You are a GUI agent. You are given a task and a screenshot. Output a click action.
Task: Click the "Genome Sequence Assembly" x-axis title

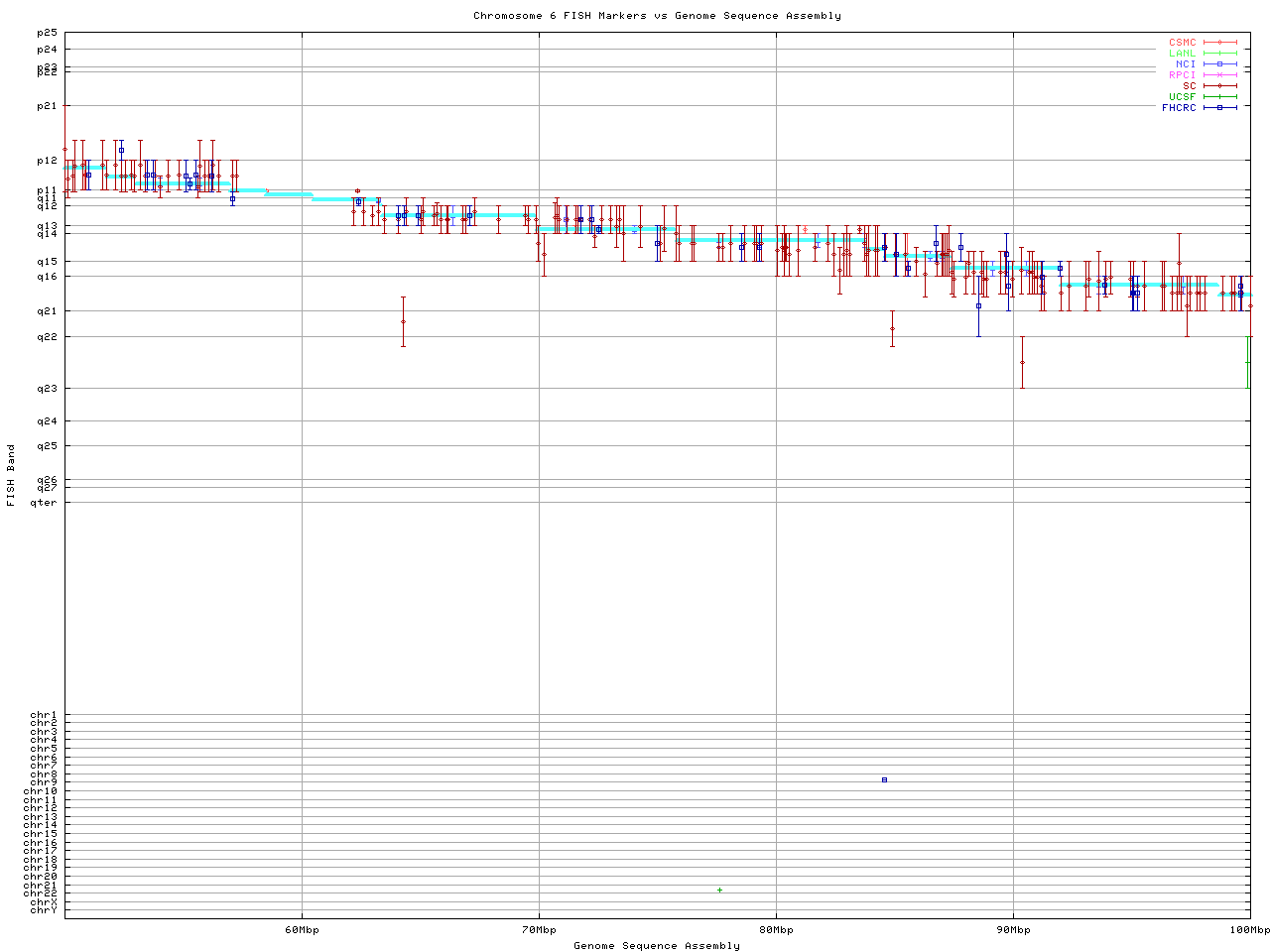[657, 946]
